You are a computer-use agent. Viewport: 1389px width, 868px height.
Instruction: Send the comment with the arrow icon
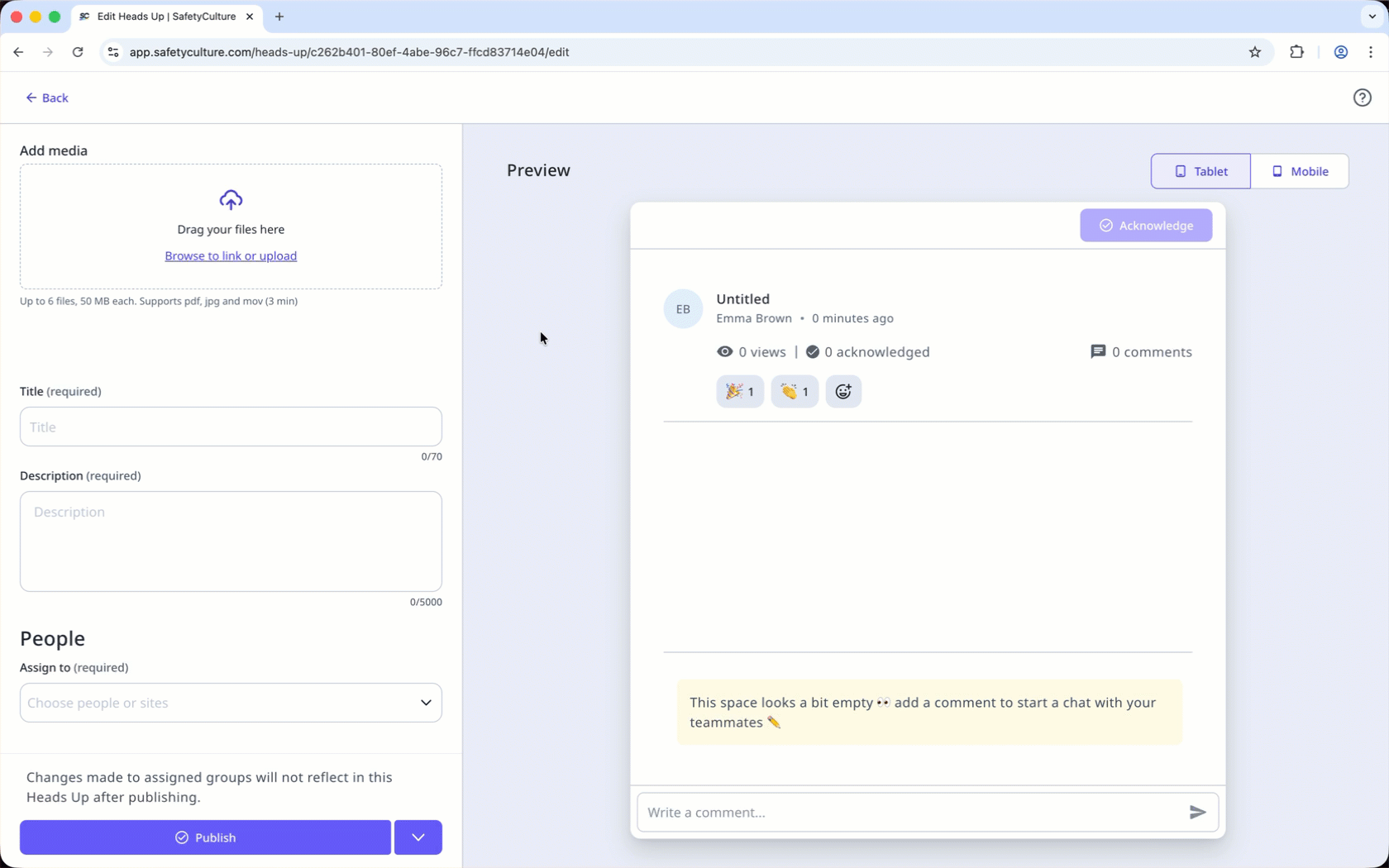tap(1197, 812)
